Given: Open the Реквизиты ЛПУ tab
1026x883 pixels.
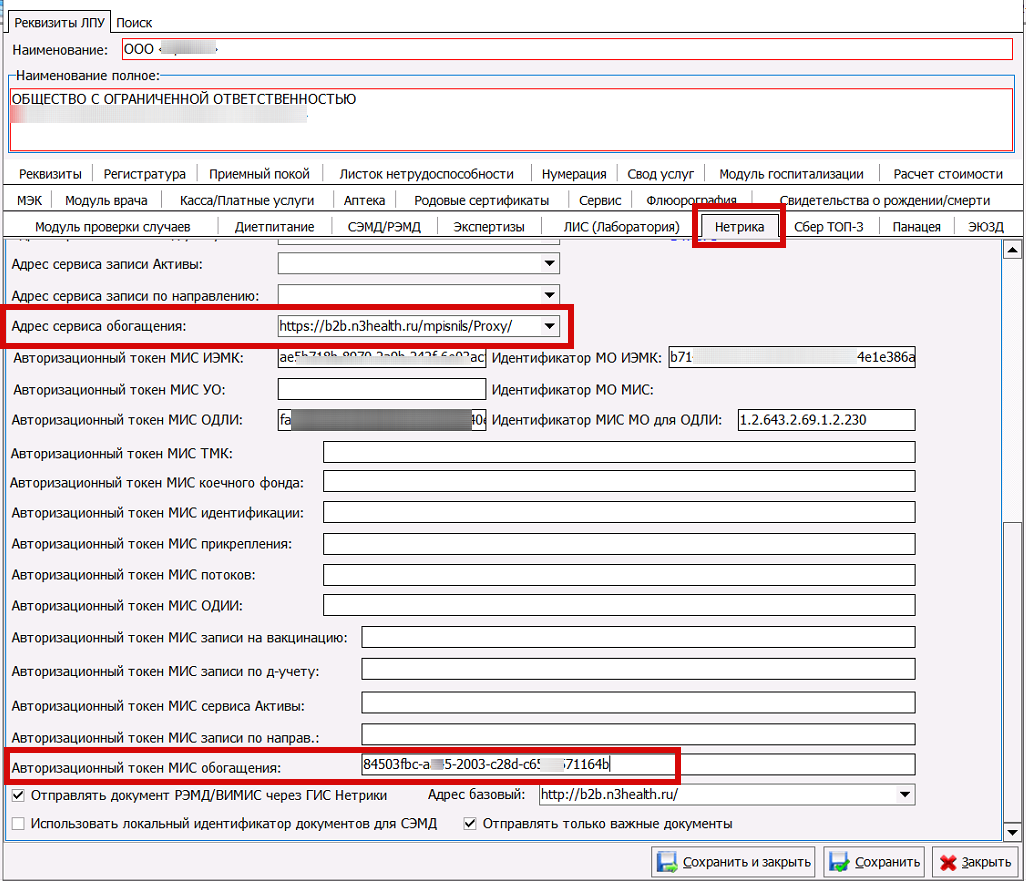Looking at the screenshot, I should [x=60, y=22].
